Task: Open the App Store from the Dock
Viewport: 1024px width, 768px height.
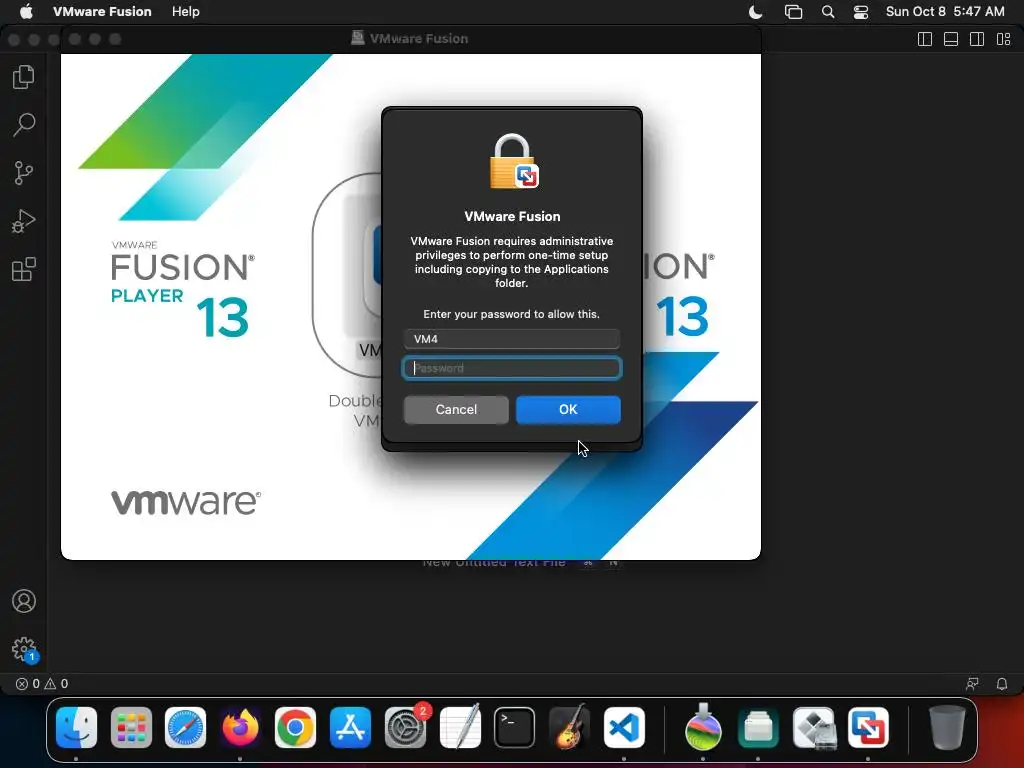Action: pos(350,727)
